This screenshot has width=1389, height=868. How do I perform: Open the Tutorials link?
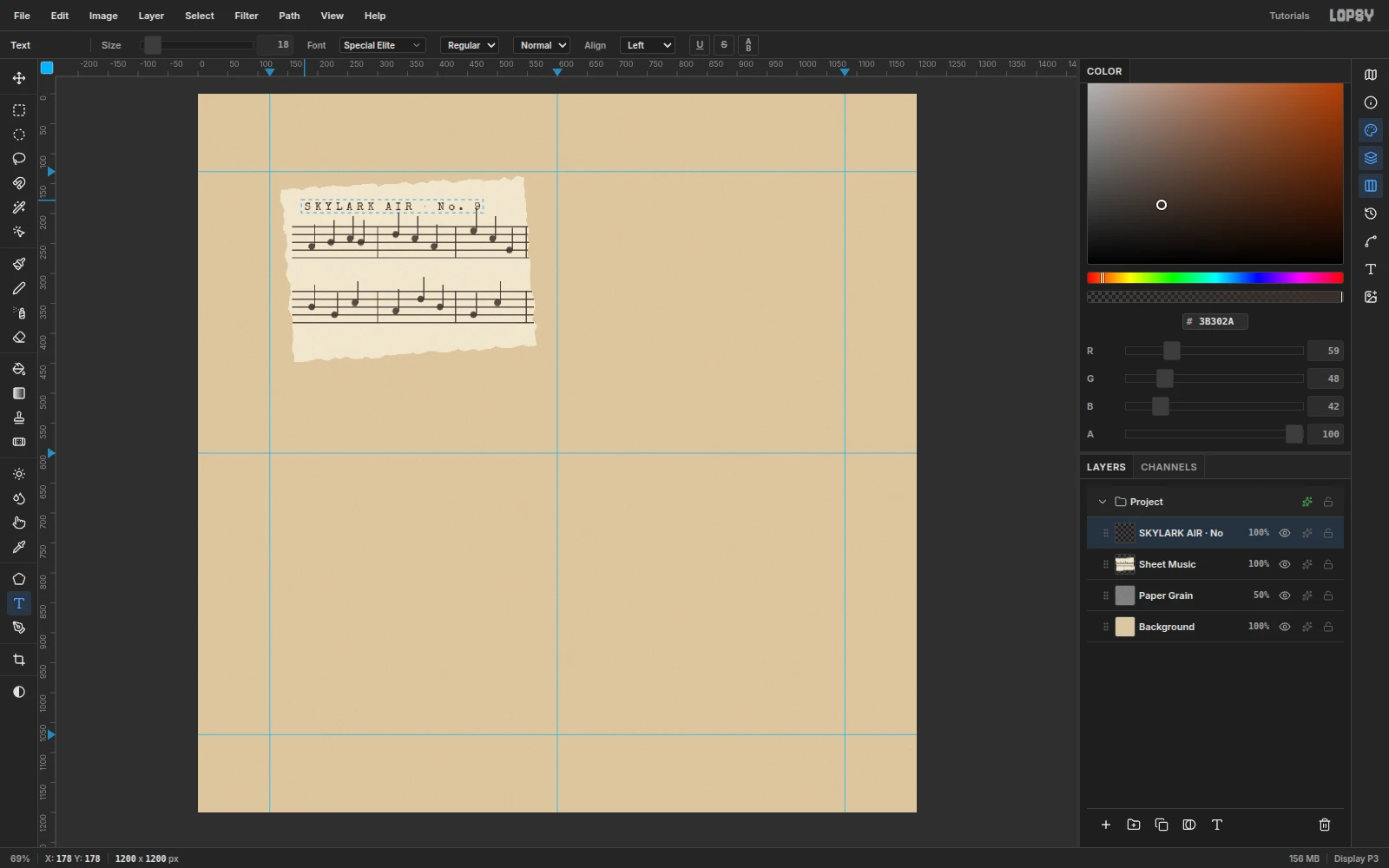(1289, 16)
